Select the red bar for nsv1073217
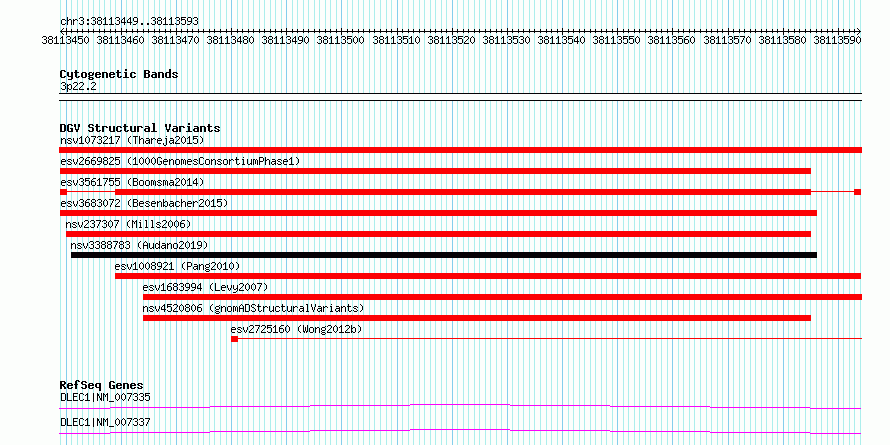Viewport: 890px width, 445px height. point(460,150)
